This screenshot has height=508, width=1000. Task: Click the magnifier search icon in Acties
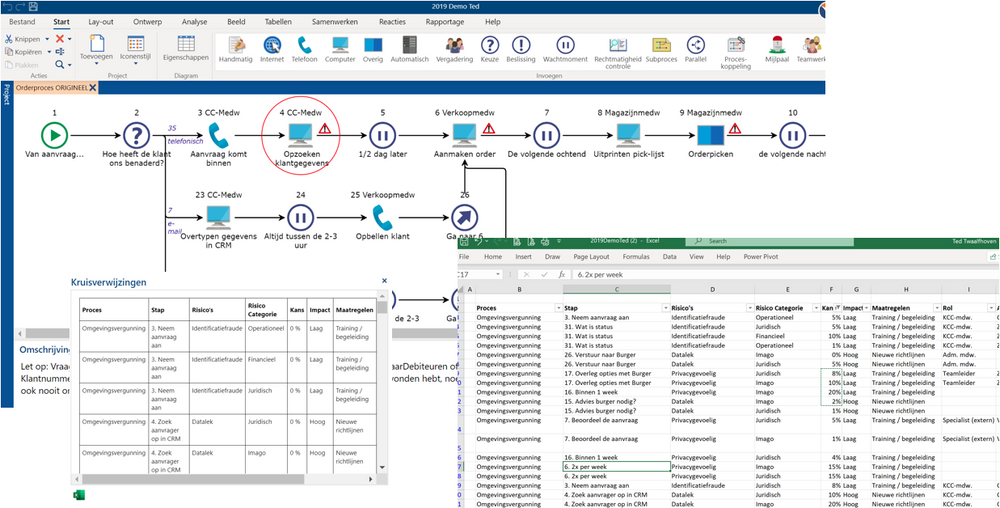[59, 64]
